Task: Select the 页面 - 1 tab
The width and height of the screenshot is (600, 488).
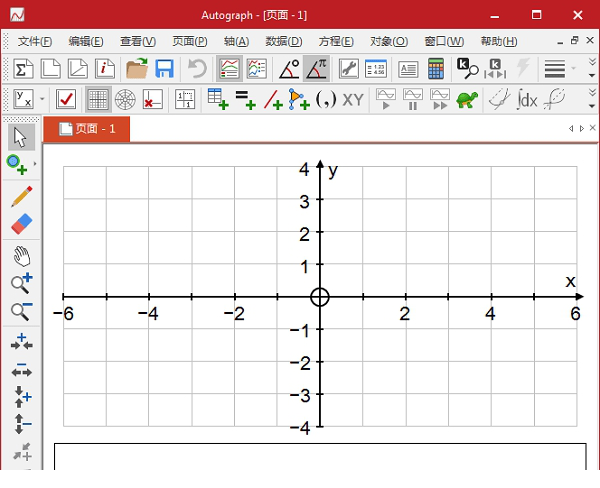Action: coord(87,129)
